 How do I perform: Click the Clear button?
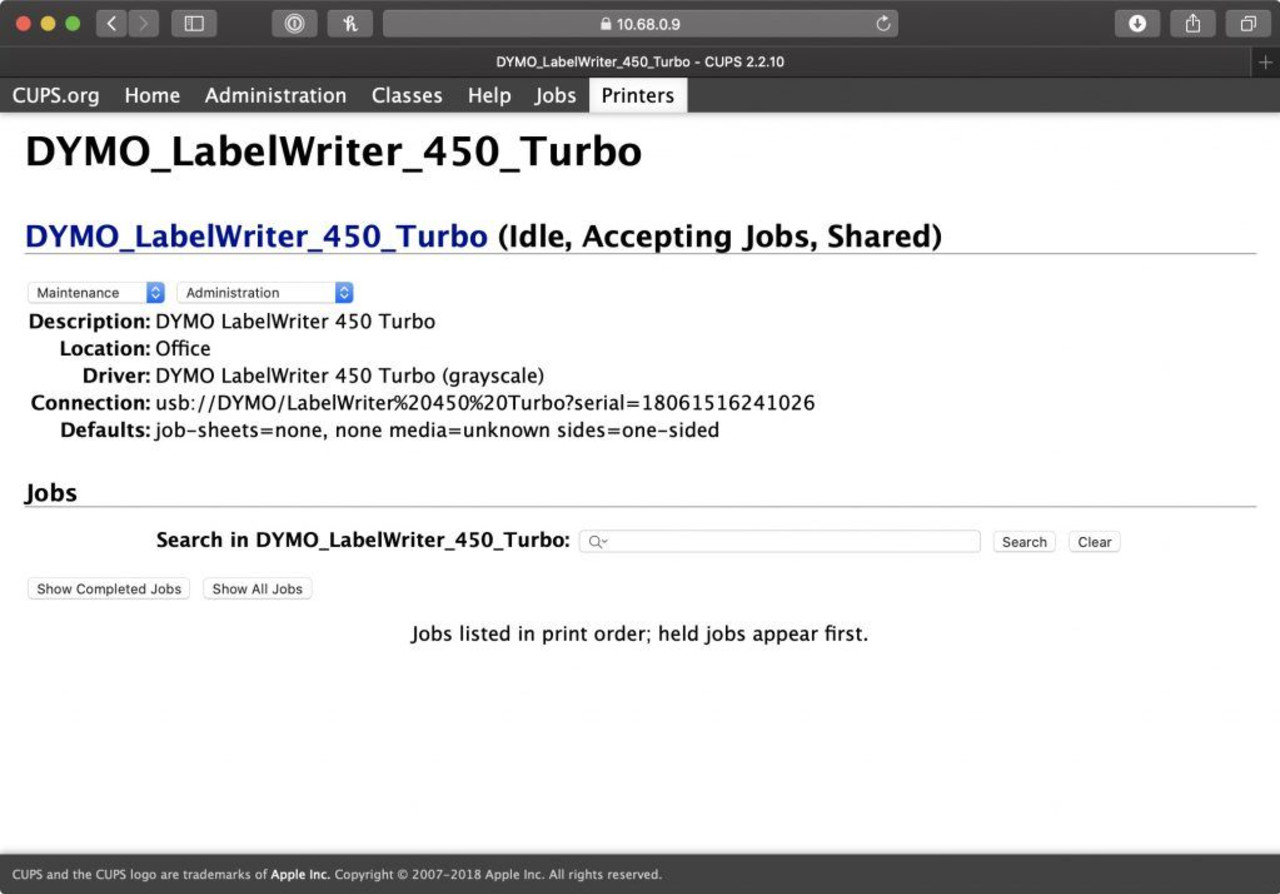pos(1094,542)
